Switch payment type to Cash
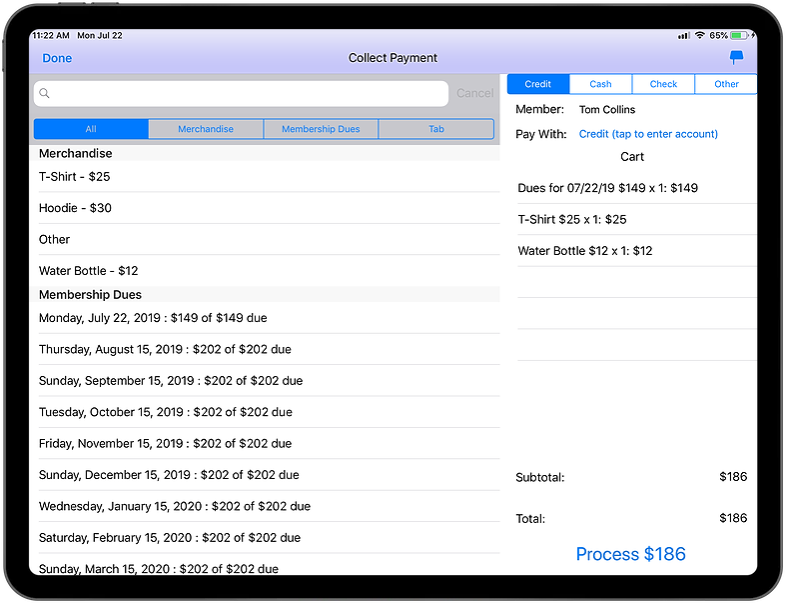The image size is (786, 603). (x=600, y=84)
